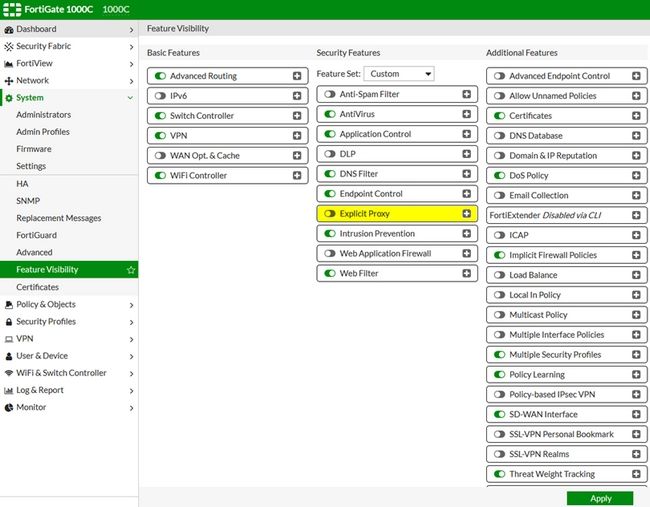Viewport: 650px width, 507px height.
Task: Click the FortiView chart icon
Action: coord(9,64)
